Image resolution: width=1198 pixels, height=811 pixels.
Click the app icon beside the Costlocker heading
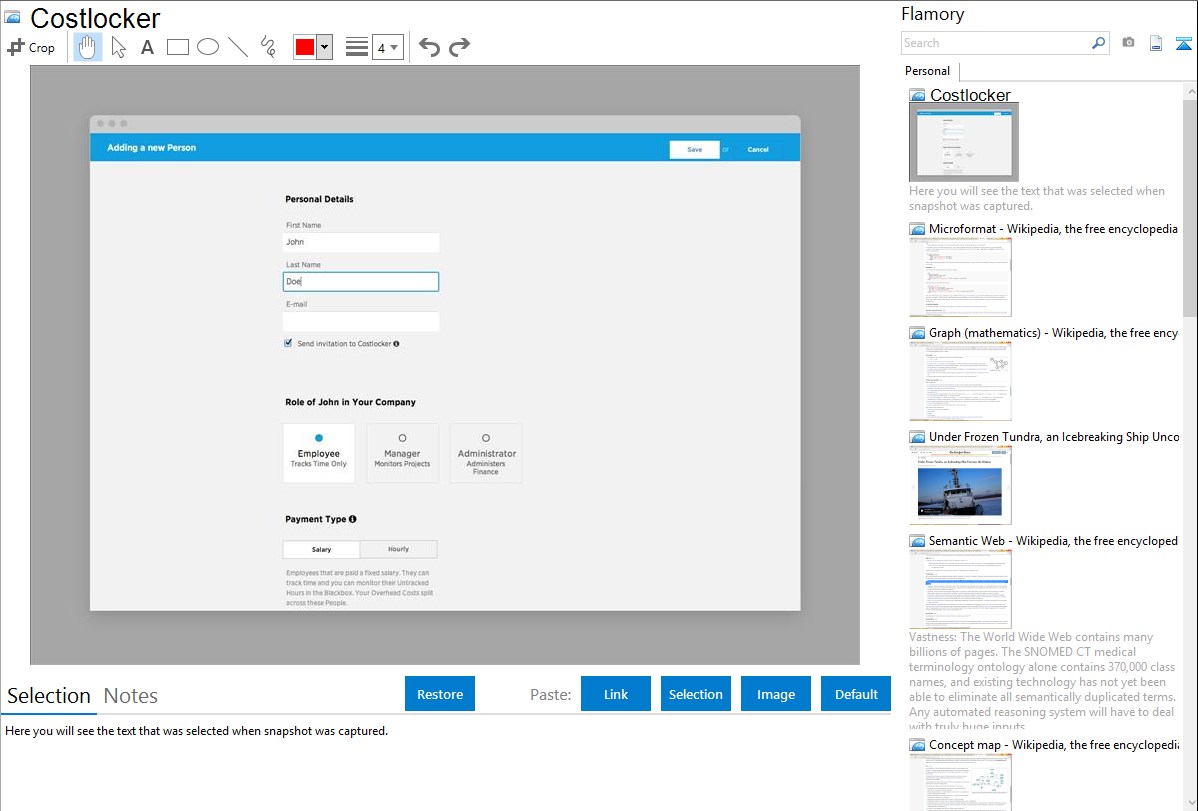click(12, 17)
